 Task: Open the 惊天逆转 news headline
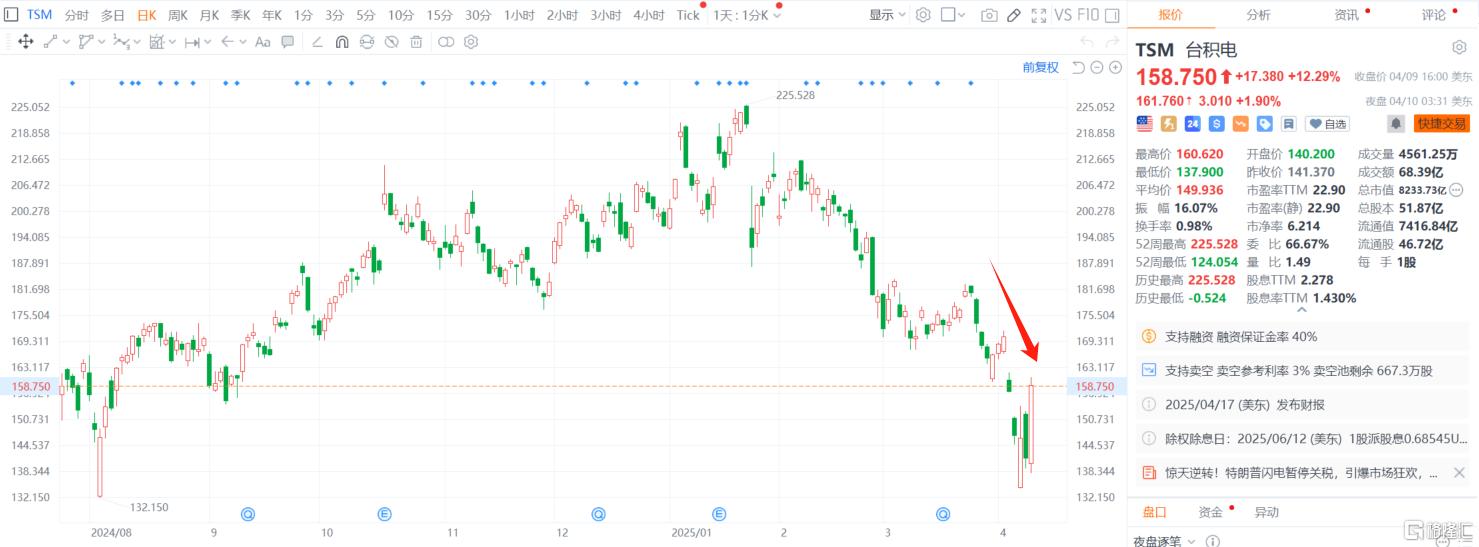click(x=1300, y=472)
